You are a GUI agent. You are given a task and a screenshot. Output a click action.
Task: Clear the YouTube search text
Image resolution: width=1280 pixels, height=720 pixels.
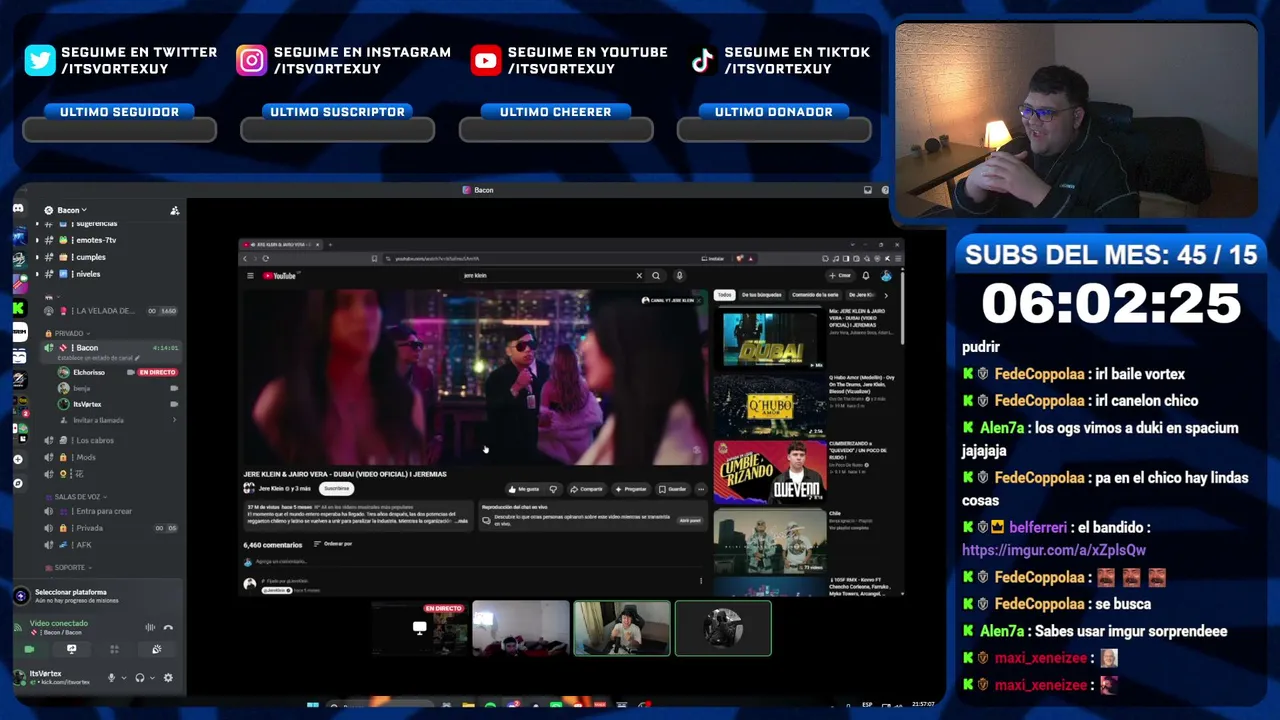click(639, 276)
